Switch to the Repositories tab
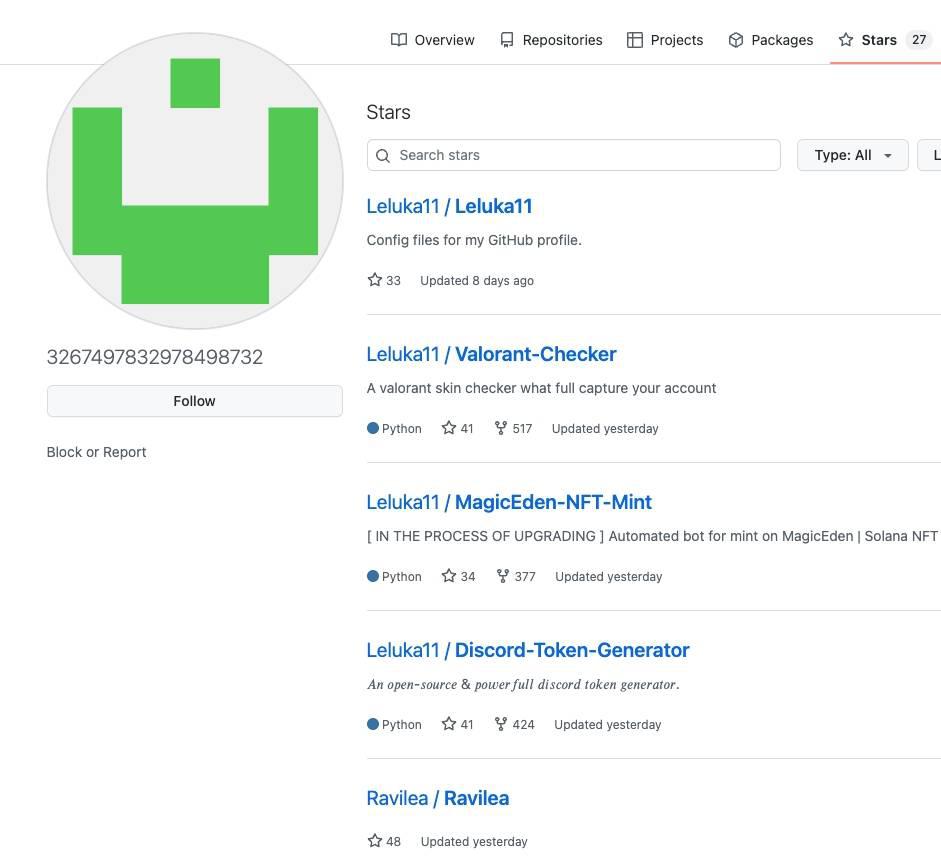Viewport: 941px width, 864px height. (x=551, y=40)
